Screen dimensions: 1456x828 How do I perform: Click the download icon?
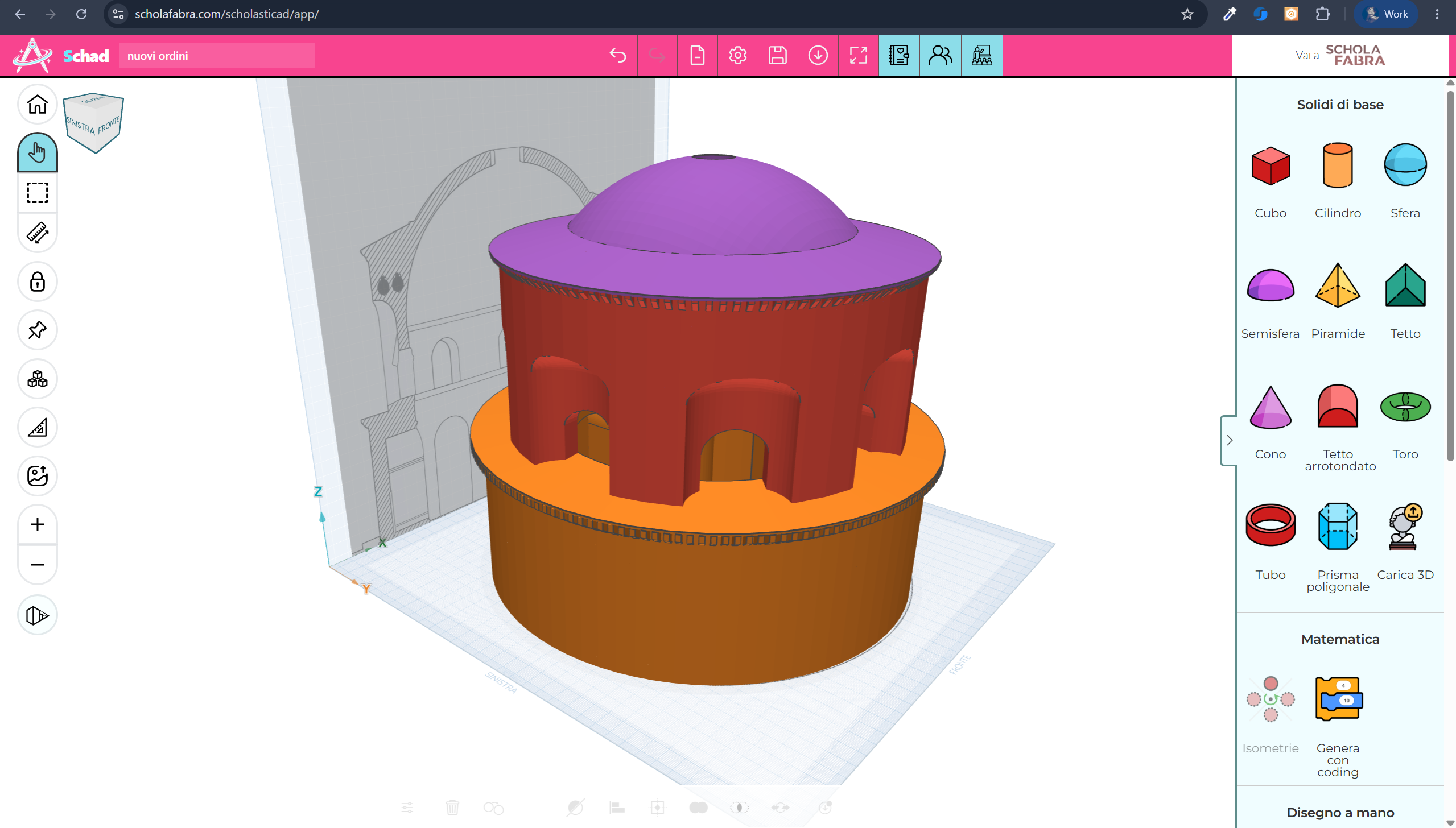point(818,55)
